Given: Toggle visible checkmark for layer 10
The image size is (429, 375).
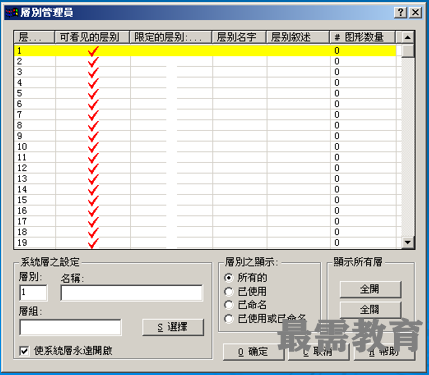Looking at the screenshot, I should click(x=93, y=147).
